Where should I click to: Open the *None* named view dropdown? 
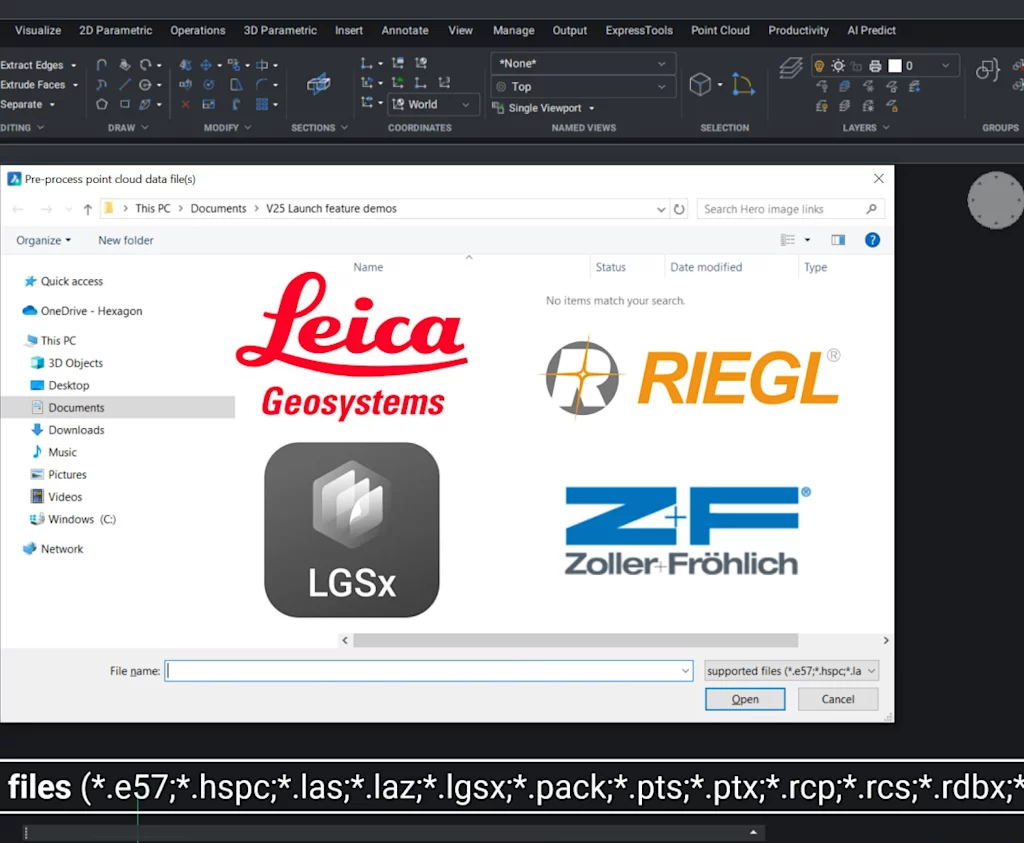click(x=583, y=63)
